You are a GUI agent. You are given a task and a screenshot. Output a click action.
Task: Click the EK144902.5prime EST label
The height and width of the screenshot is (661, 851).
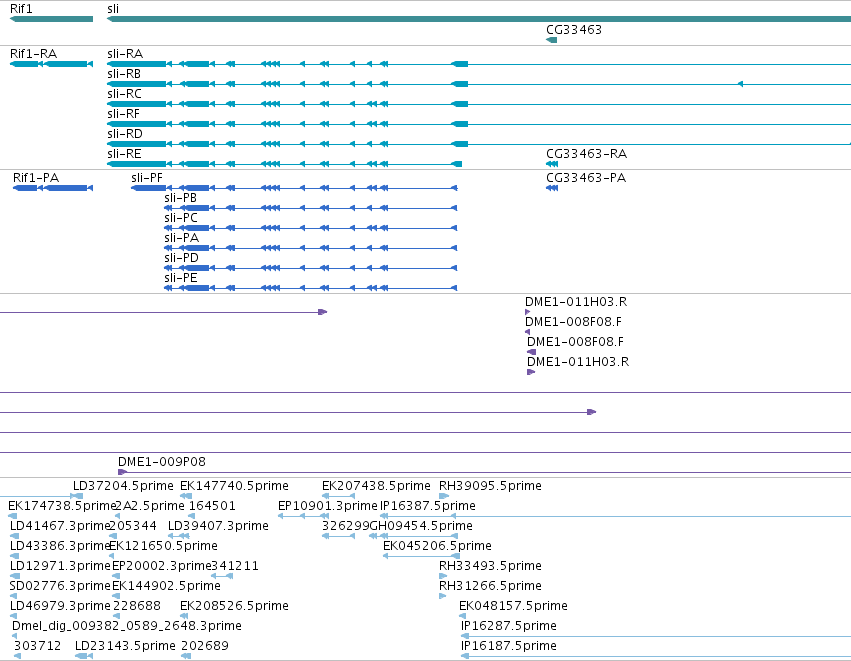(x=166, y=586)
